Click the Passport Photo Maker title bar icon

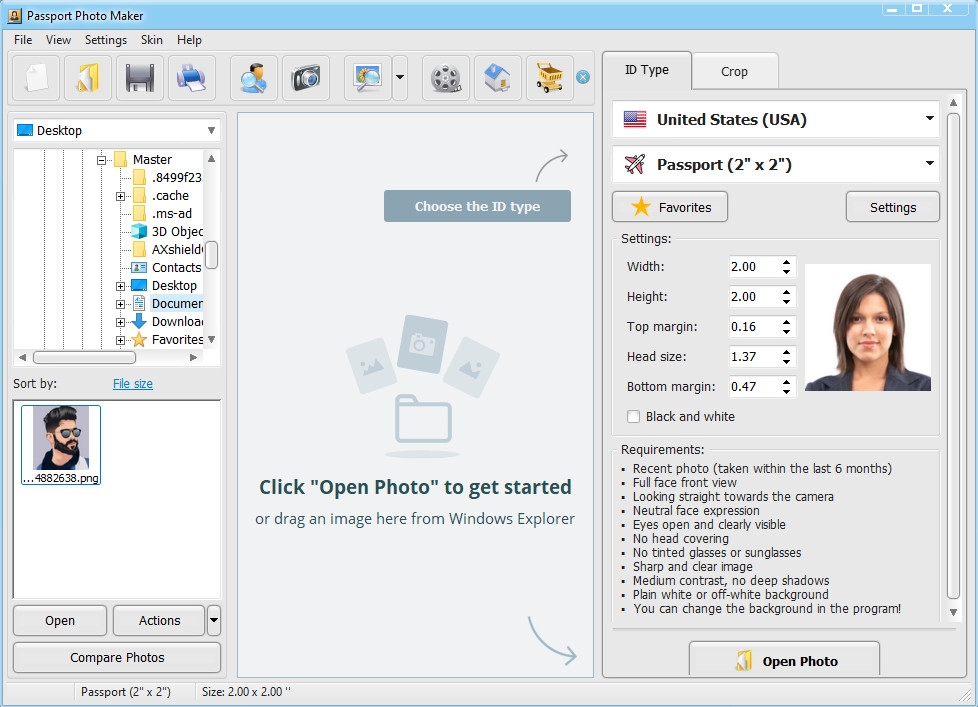point(15,16)
